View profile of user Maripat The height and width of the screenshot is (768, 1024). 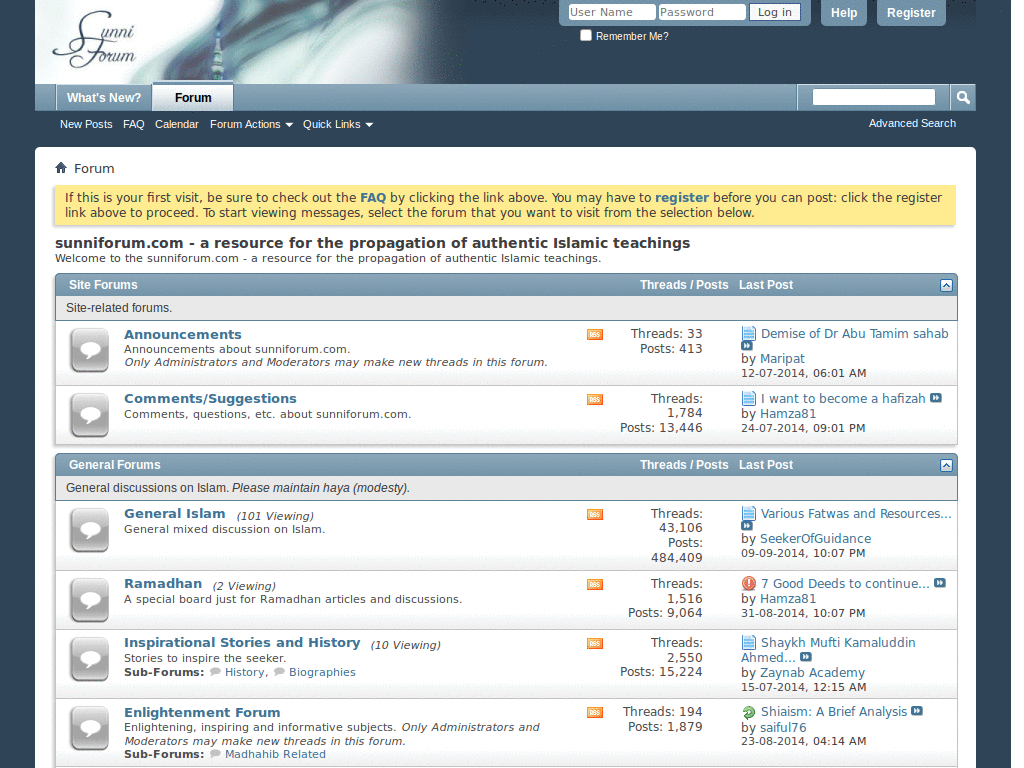tap(782, 359)
